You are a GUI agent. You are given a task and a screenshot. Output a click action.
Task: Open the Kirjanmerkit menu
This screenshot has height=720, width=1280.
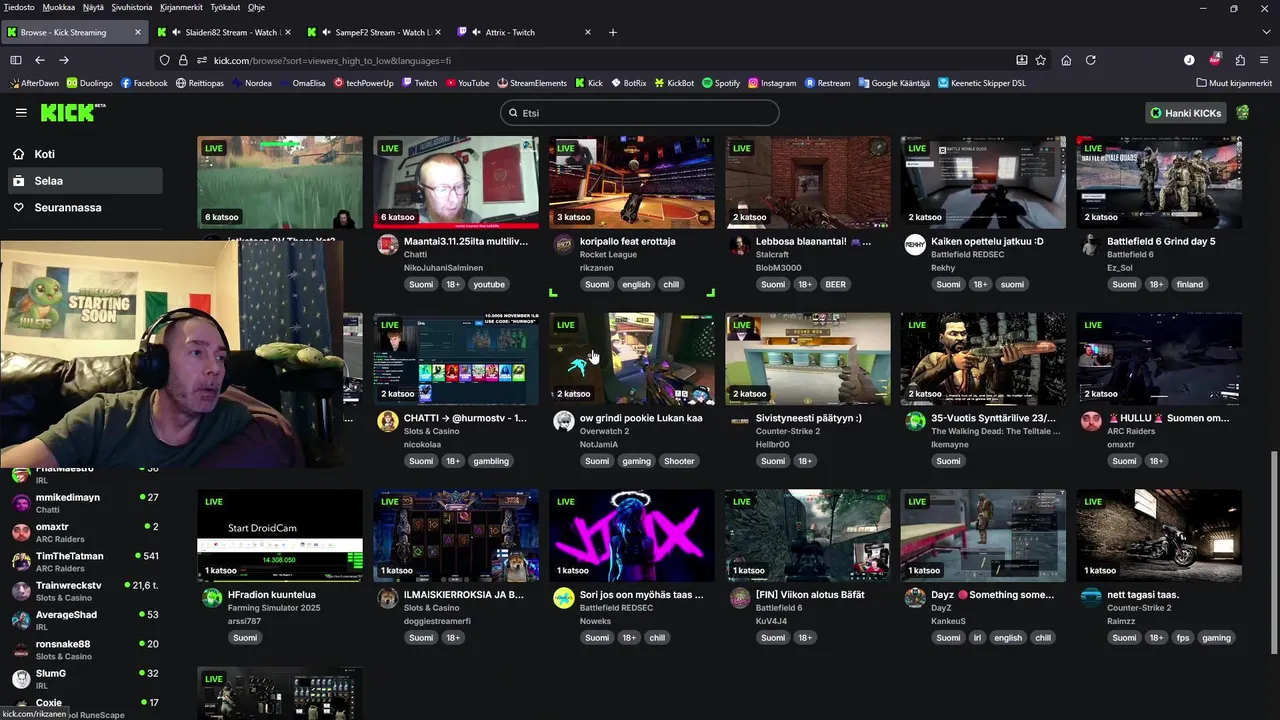click(181, 7)
